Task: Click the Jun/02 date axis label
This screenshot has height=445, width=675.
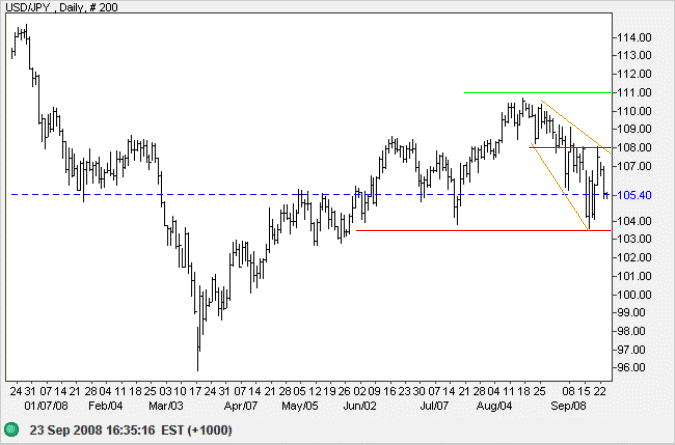Action: click(x=360, y=406)
